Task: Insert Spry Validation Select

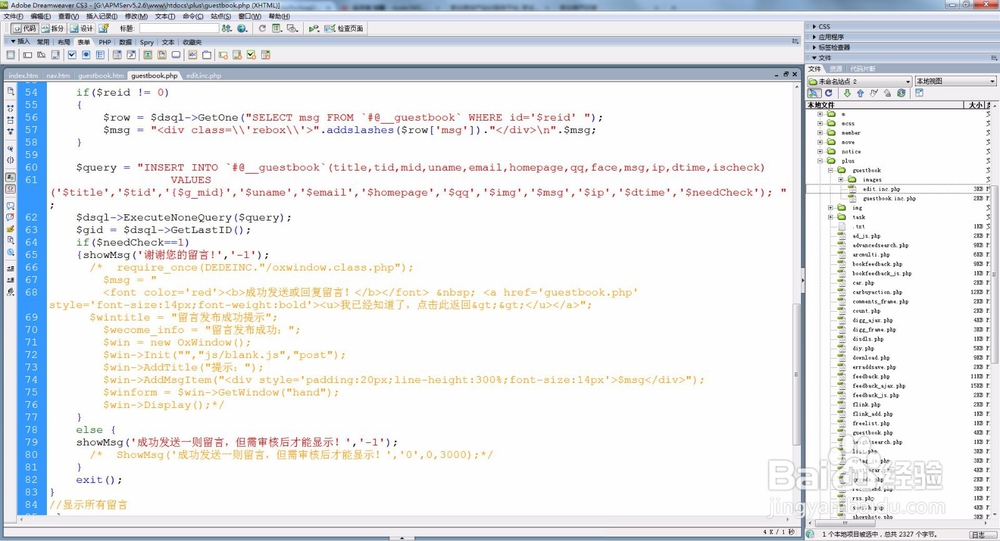Action: pyautogui.click(x=265, y=55)
